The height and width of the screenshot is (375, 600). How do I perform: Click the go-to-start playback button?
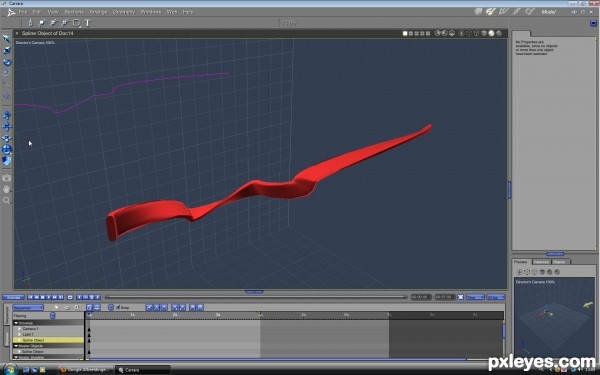click(x=31, y=297)
